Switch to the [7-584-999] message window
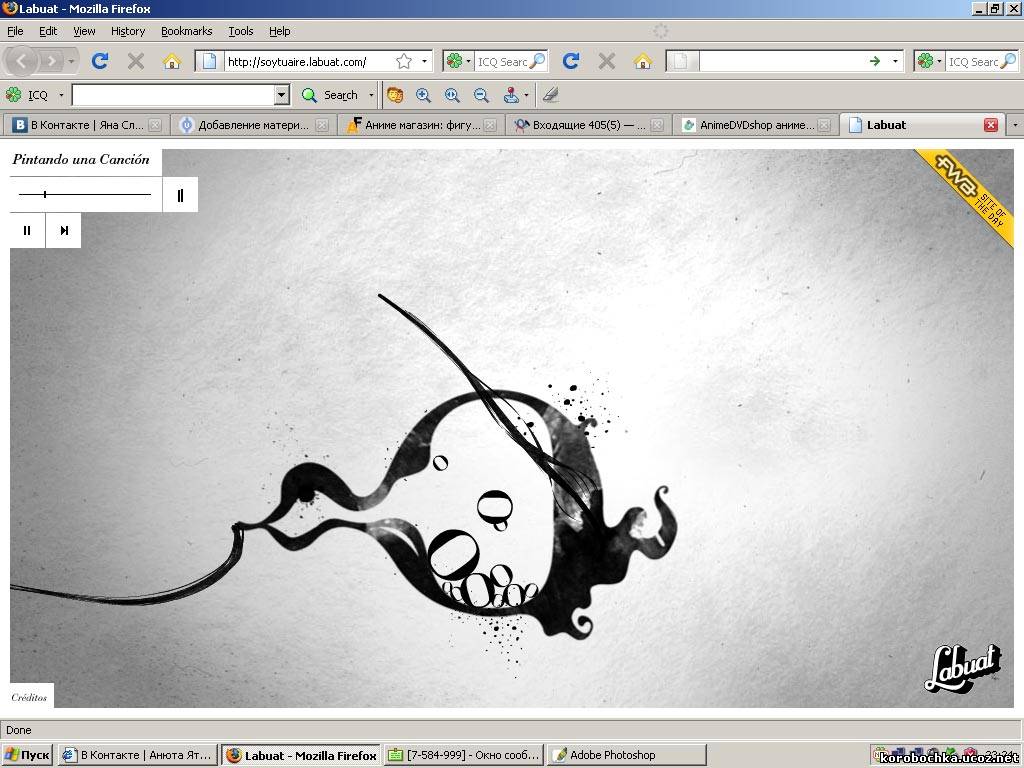This screenshot has width=1024, height=768. click(464, 755)
